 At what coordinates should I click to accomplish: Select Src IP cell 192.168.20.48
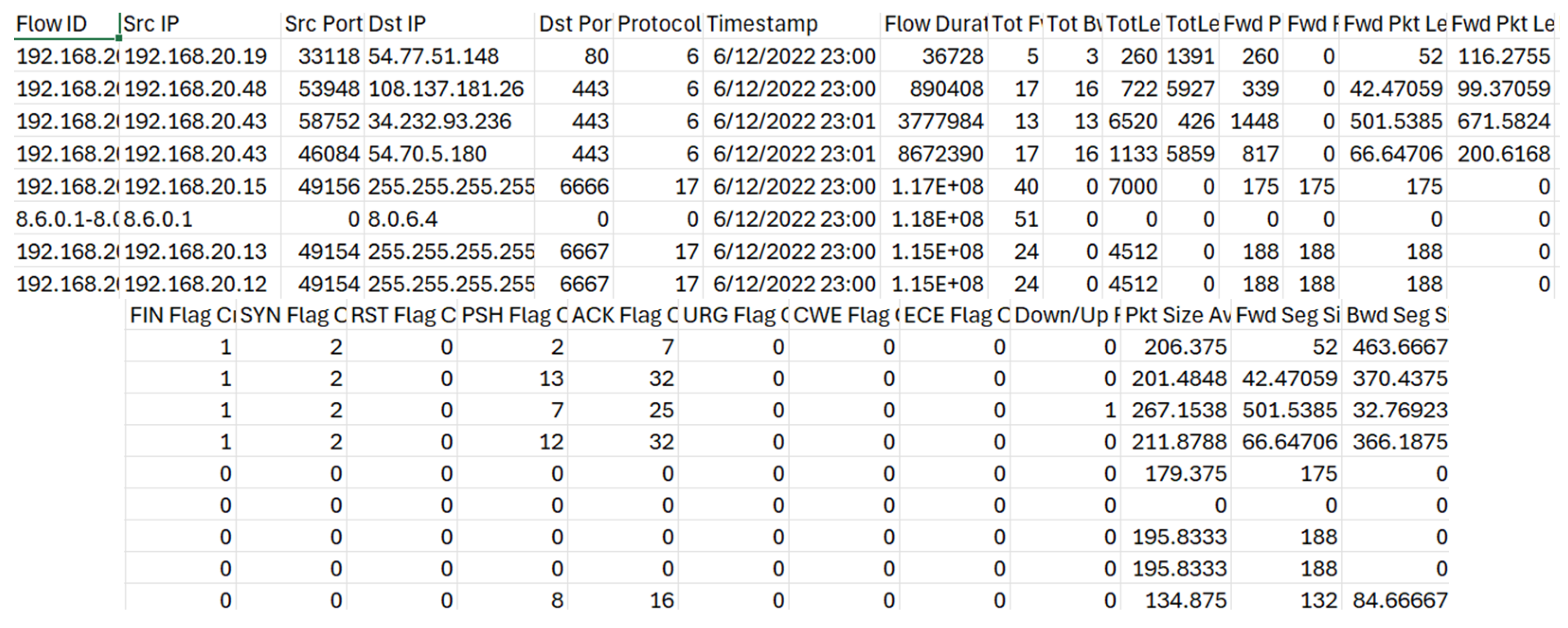pyautogui.click(x=200, y=89)
